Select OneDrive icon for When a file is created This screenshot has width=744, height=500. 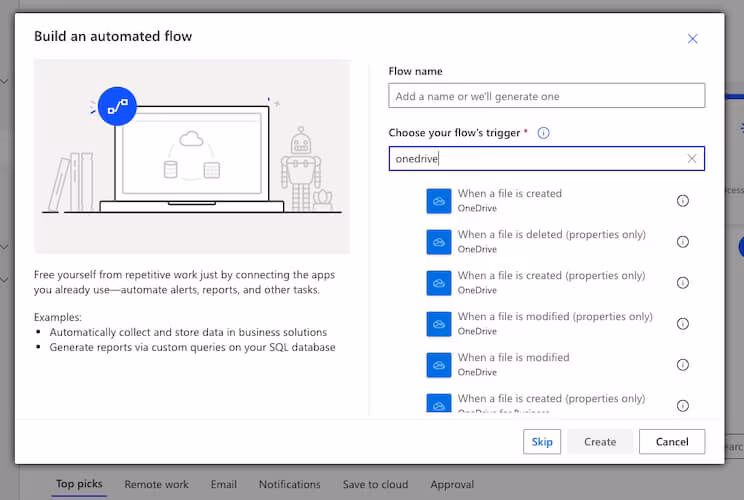438,201
